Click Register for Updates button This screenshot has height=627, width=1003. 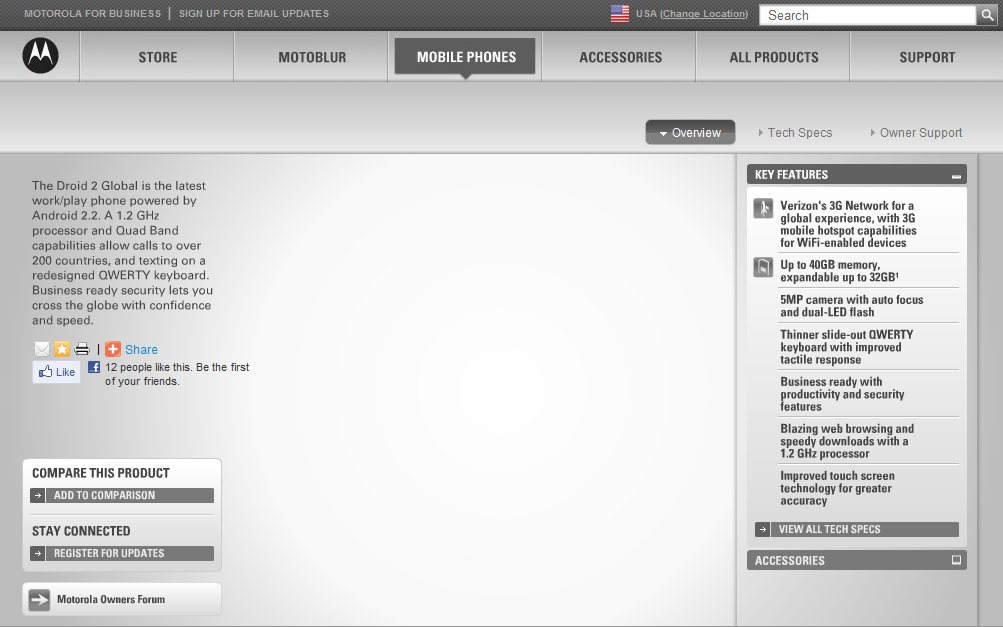pyautogui.click(x=122, y=553)
